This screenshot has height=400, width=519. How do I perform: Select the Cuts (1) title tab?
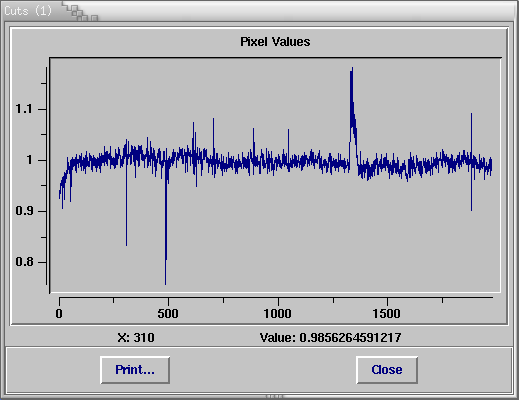pos(28,11)
